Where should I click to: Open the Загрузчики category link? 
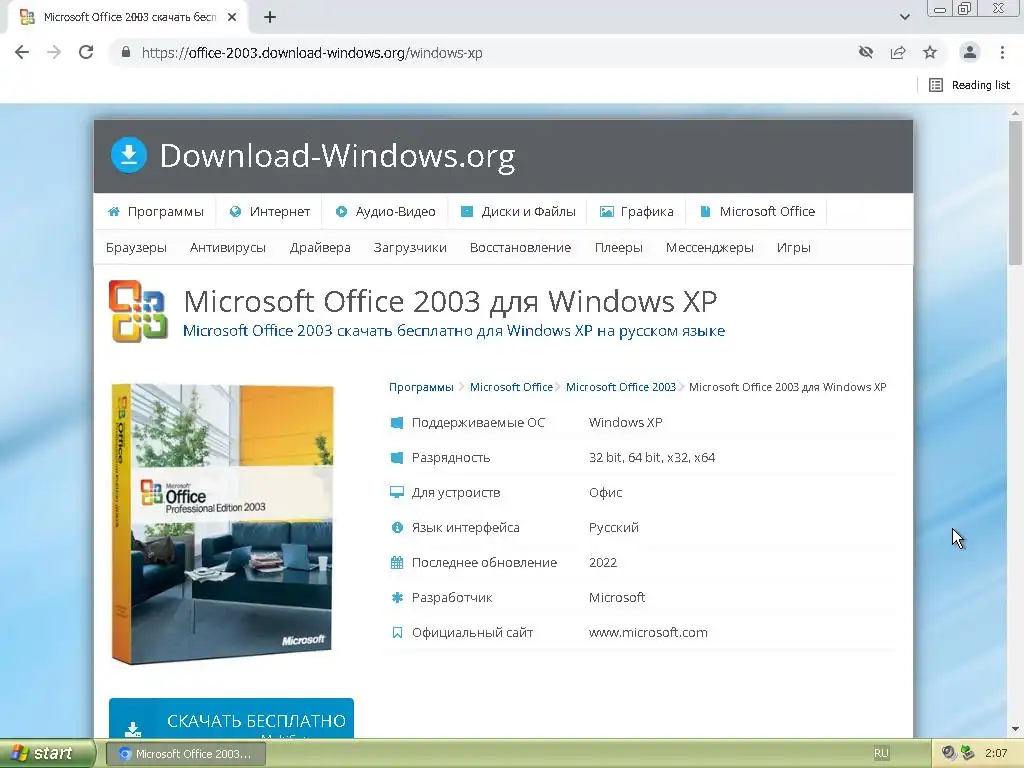coord(410,248)
